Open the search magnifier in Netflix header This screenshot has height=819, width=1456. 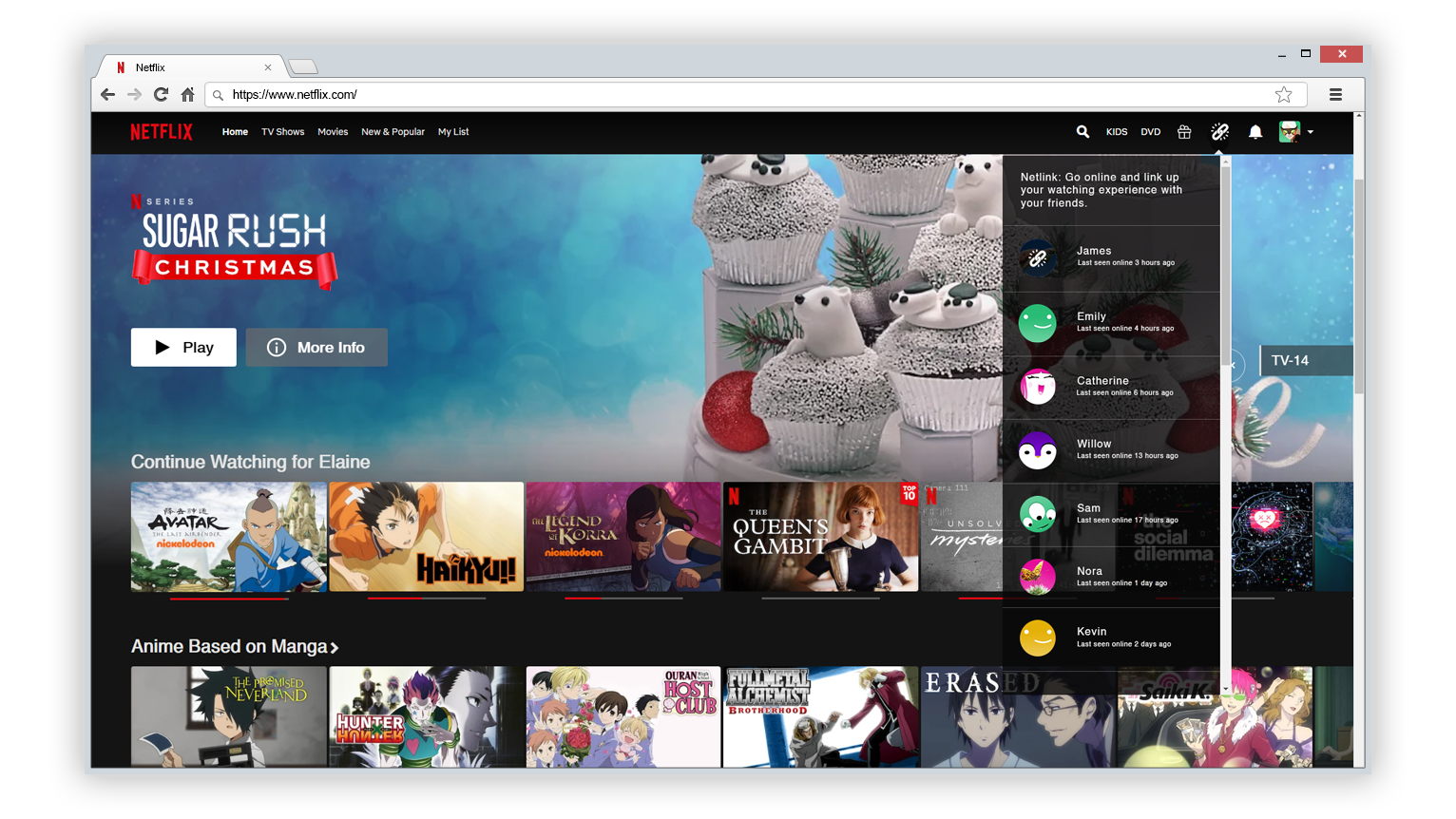[1082, 132]
